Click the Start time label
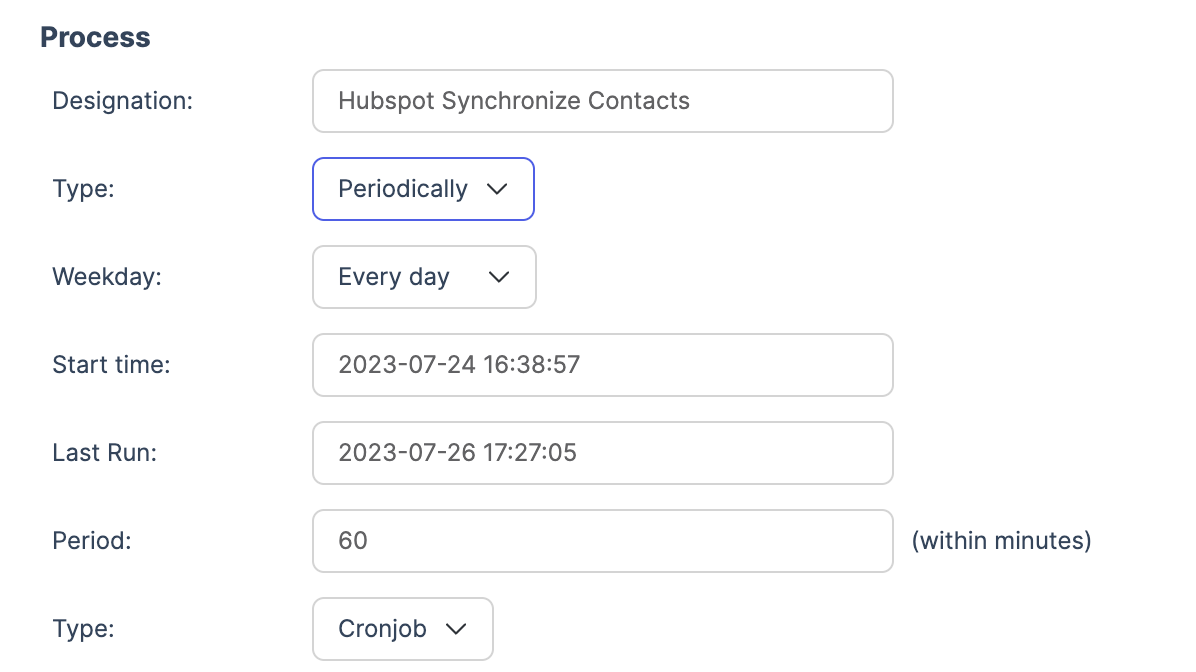Image resolution: width=1196 pixels, height=672 pixels. click(111, 365)
